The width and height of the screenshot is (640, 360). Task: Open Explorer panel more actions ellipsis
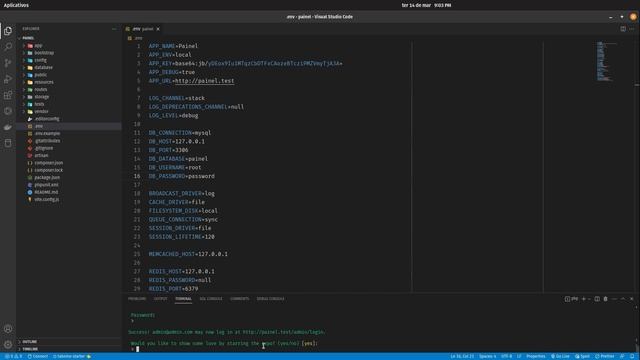pyautogui.click(x=114, y=29)
